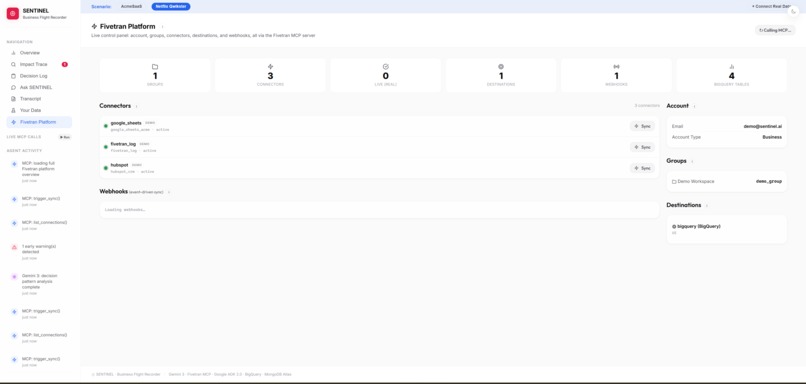This screenshot has height=384, width=806.
Task: Open the Your Data page
Action: 39,111
